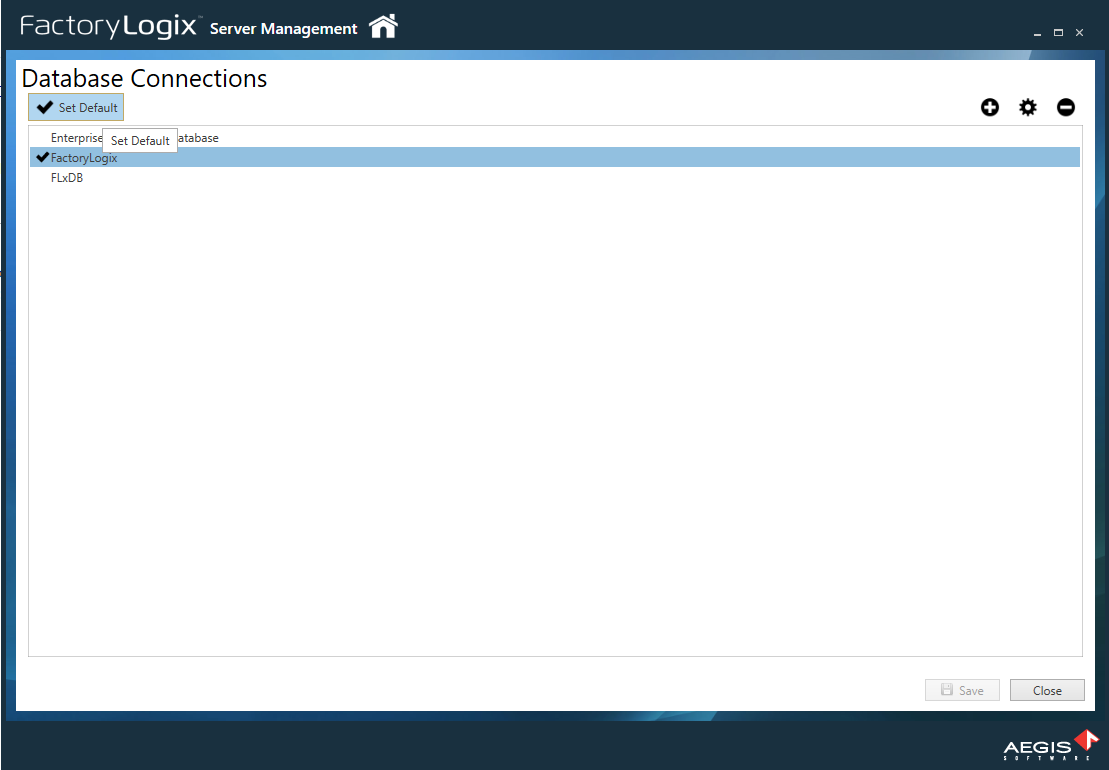Add a new database connection with the plus icon

pos(990,107)
